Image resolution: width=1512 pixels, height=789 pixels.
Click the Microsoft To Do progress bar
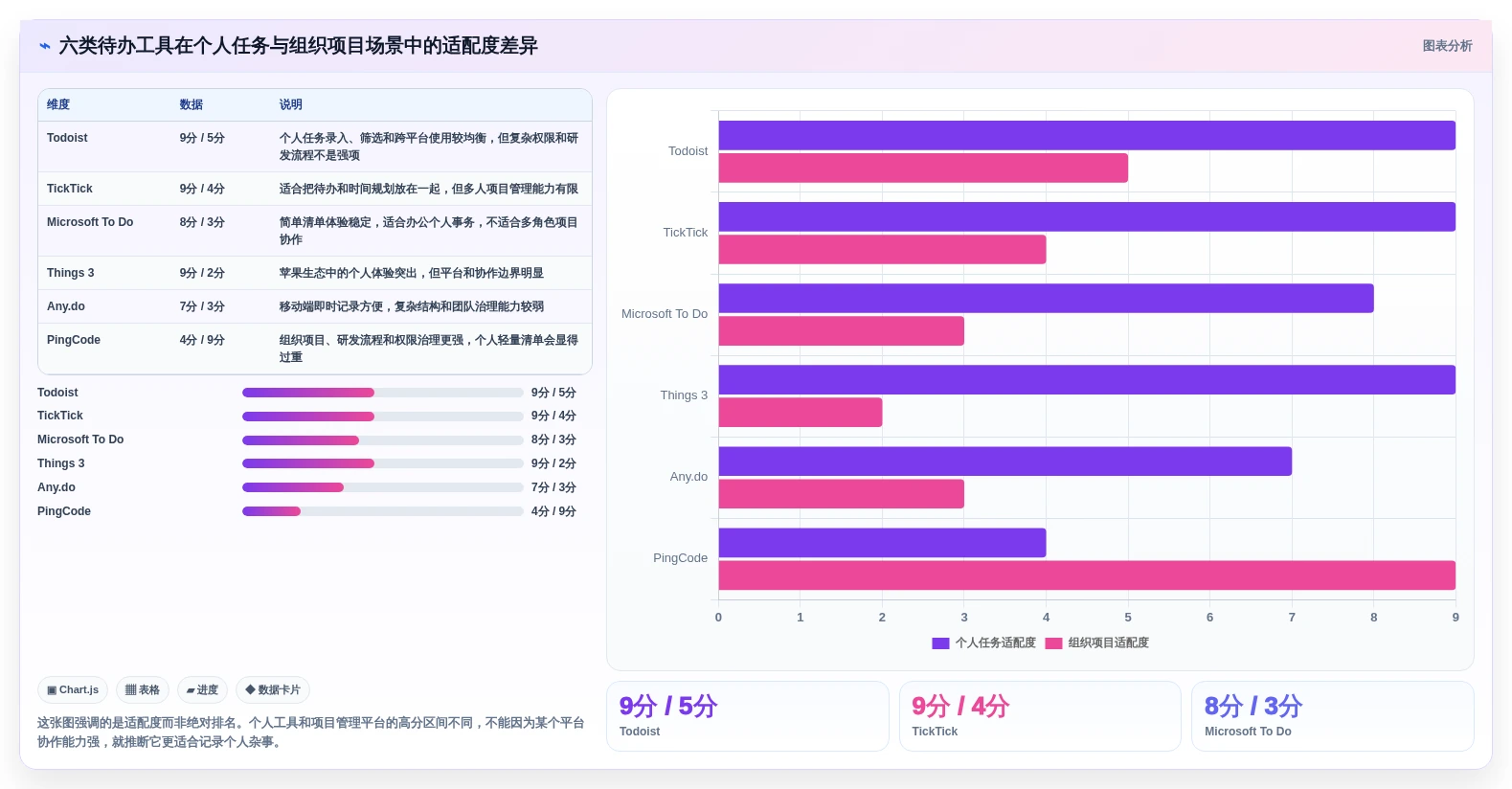coord(383,440)
